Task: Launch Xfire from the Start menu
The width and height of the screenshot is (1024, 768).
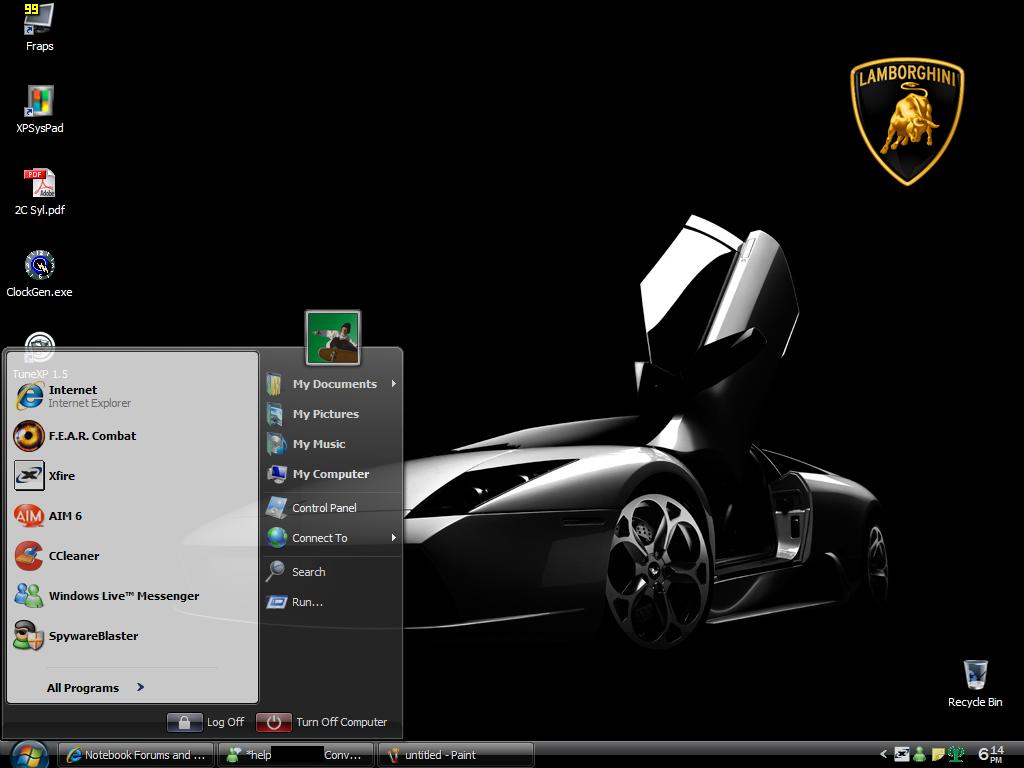Action: pos(62,476)
